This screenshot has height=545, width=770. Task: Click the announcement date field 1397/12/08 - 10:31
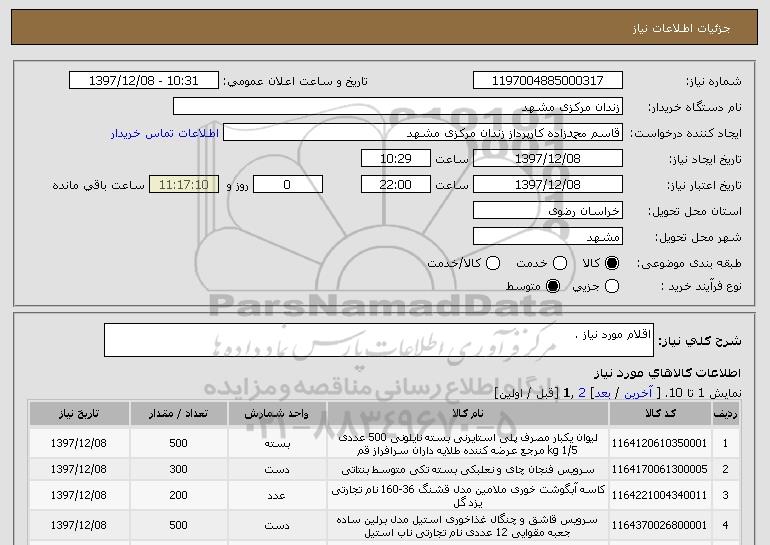coord(144,81)
